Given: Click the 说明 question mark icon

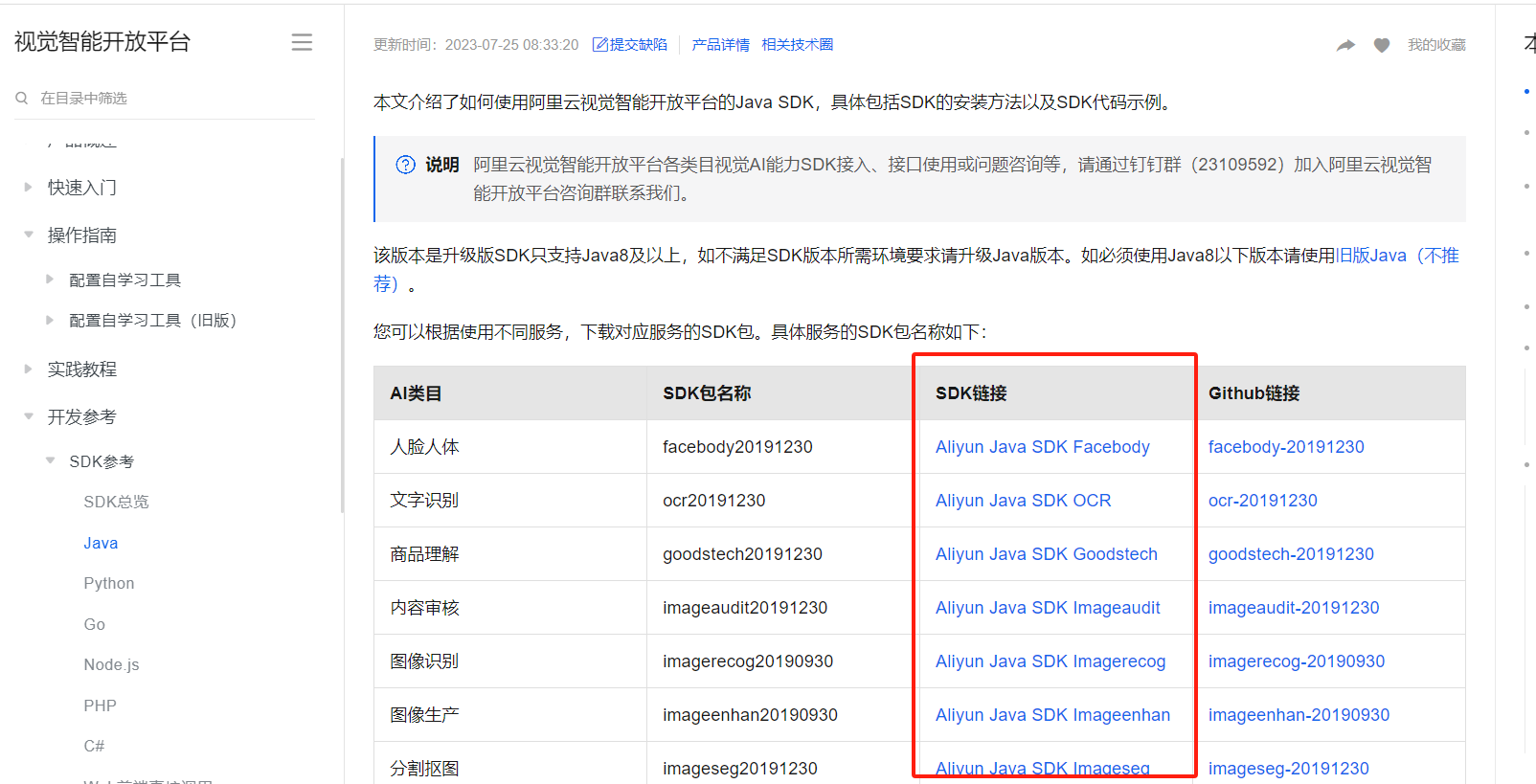Looking at the screenshot, I should [406, 165].
